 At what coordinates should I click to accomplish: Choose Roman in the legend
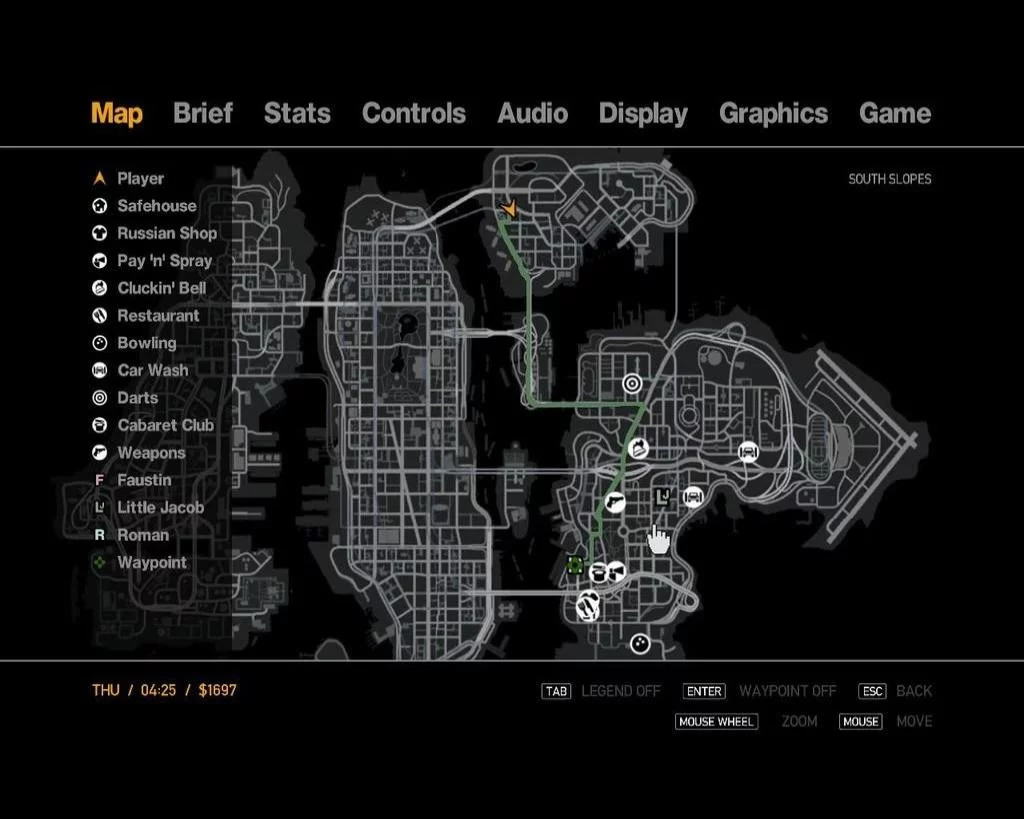point(131,535)
